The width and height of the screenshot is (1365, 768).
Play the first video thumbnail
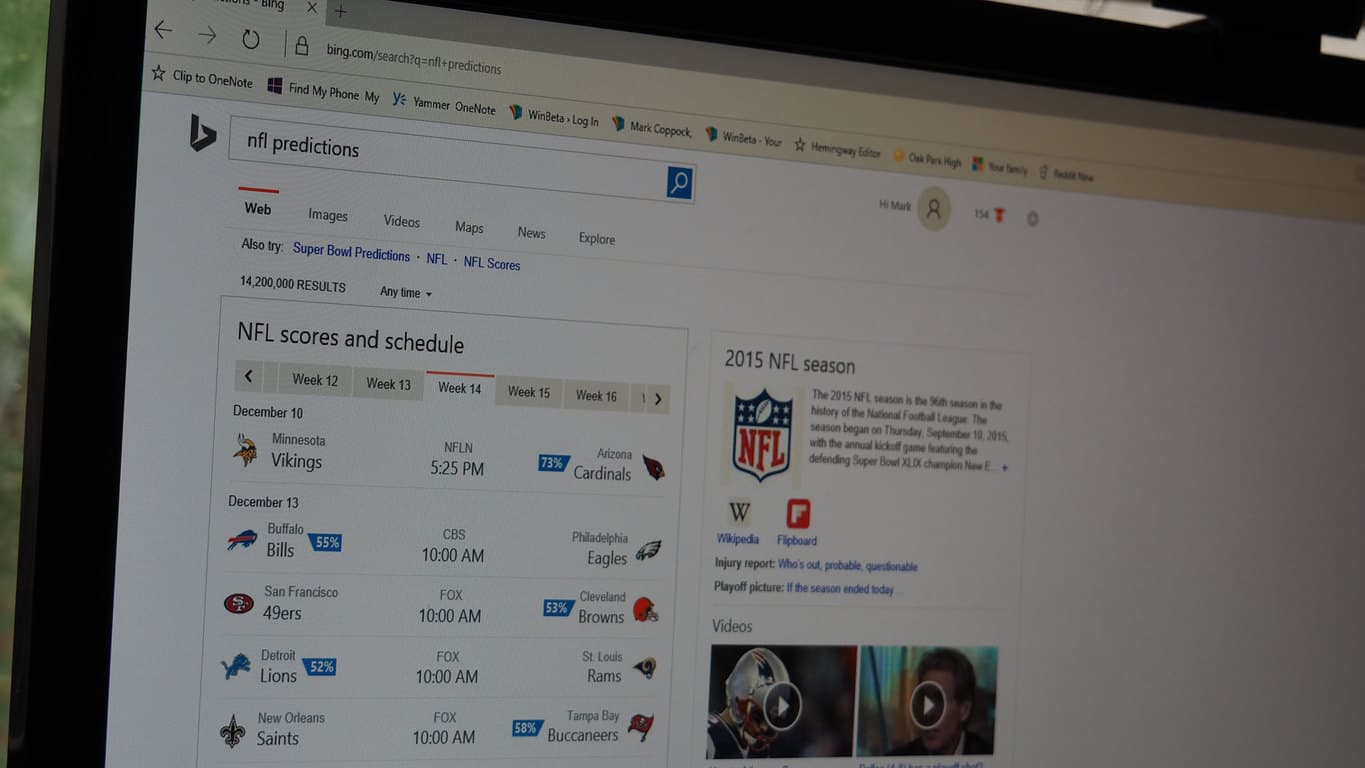(x=782, y=706)
